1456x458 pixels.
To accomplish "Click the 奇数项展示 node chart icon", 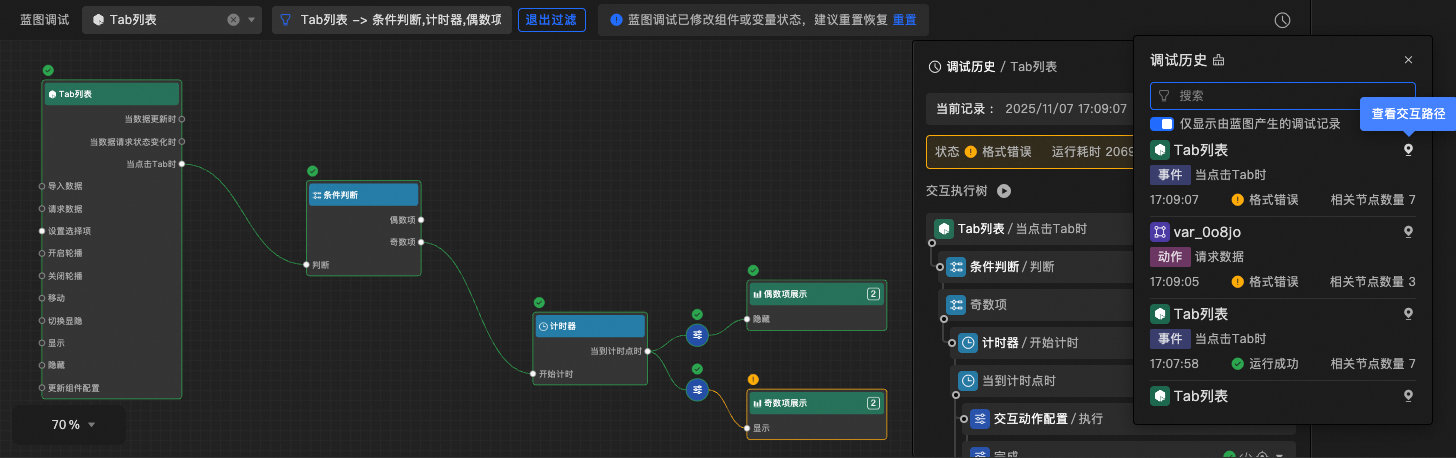I will [758, 403].
